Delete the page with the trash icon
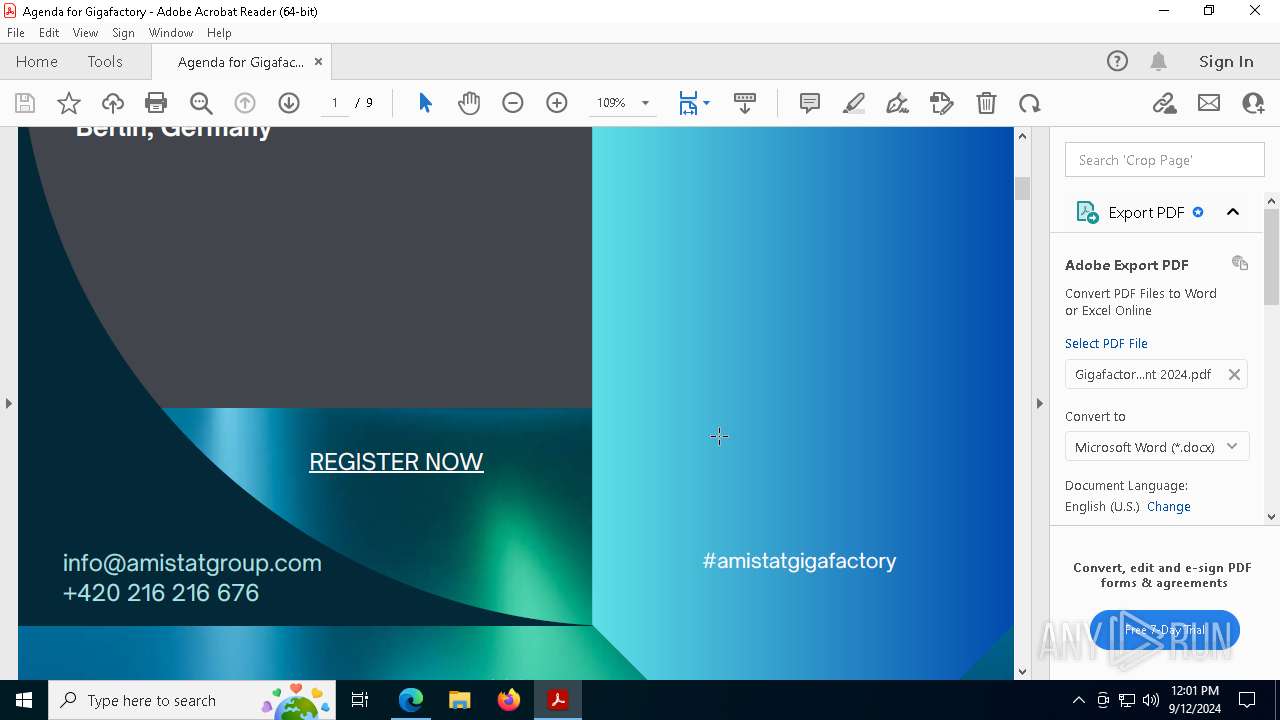Screen dimensions: 1280x720 986,103
